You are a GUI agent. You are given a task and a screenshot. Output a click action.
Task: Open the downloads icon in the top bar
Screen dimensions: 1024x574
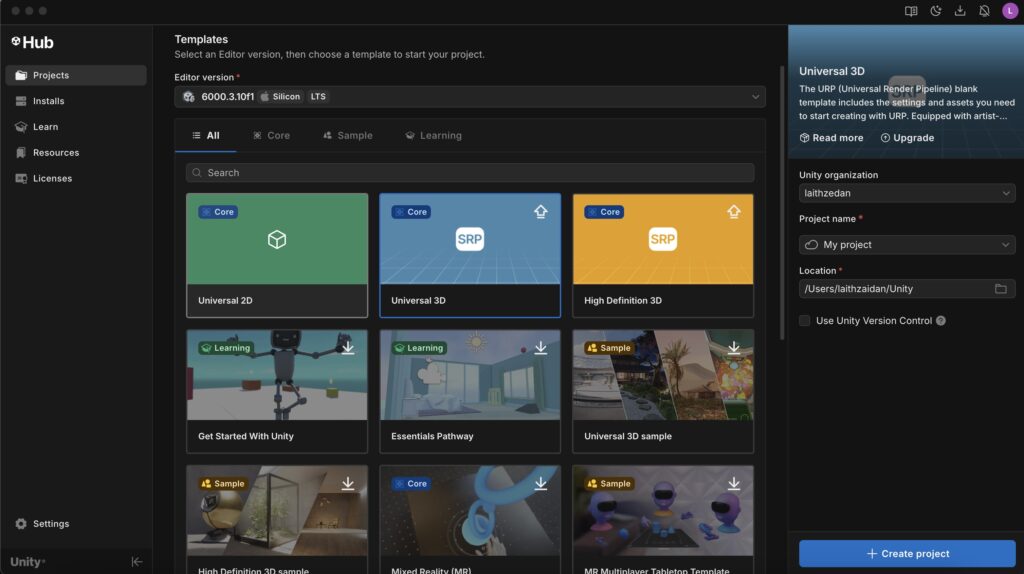point(960,11)
